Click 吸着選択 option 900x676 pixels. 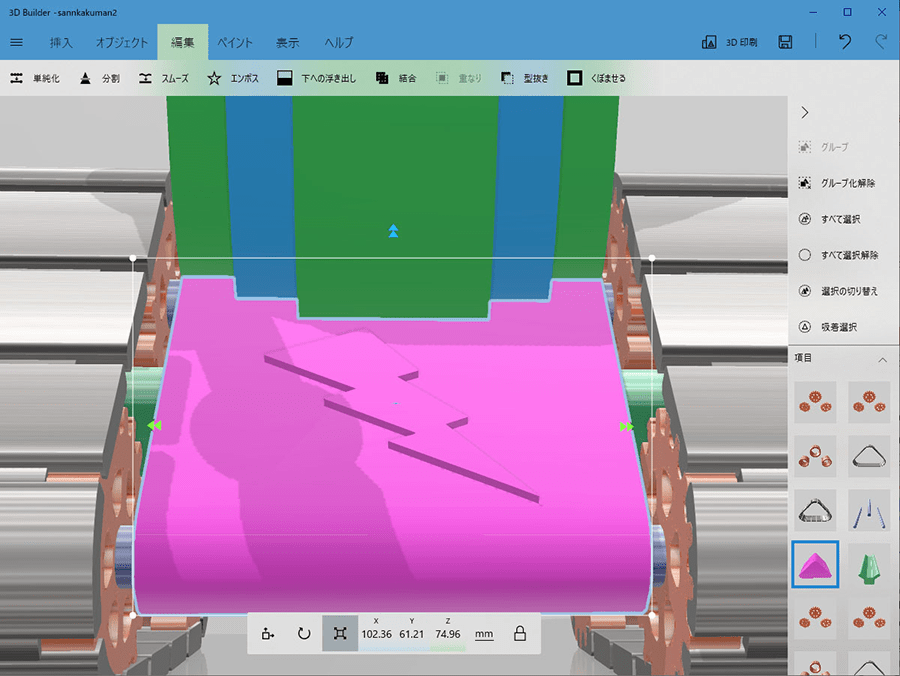point(828,327)
